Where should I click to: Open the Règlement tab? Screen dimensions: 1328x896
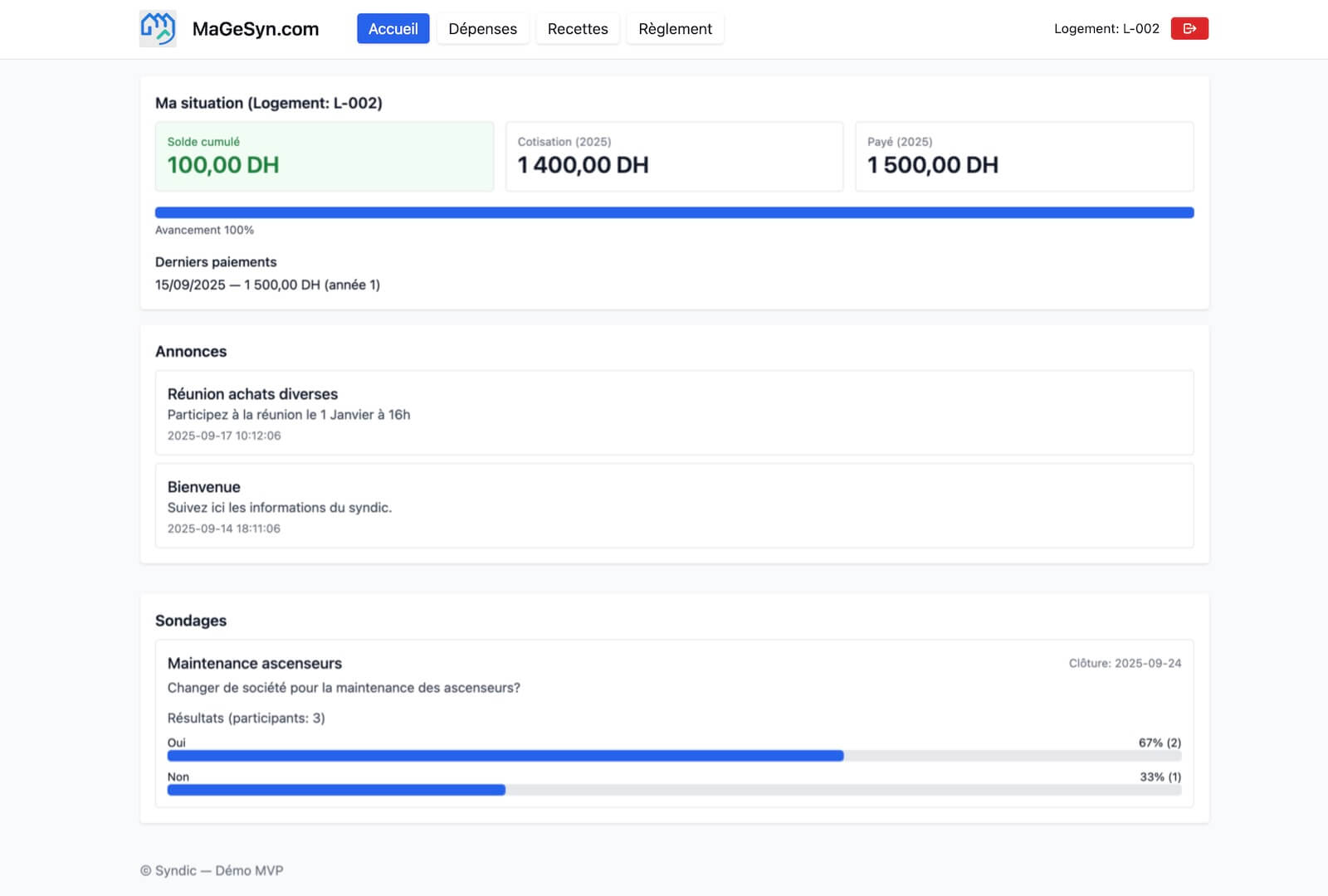click(674, 28)
